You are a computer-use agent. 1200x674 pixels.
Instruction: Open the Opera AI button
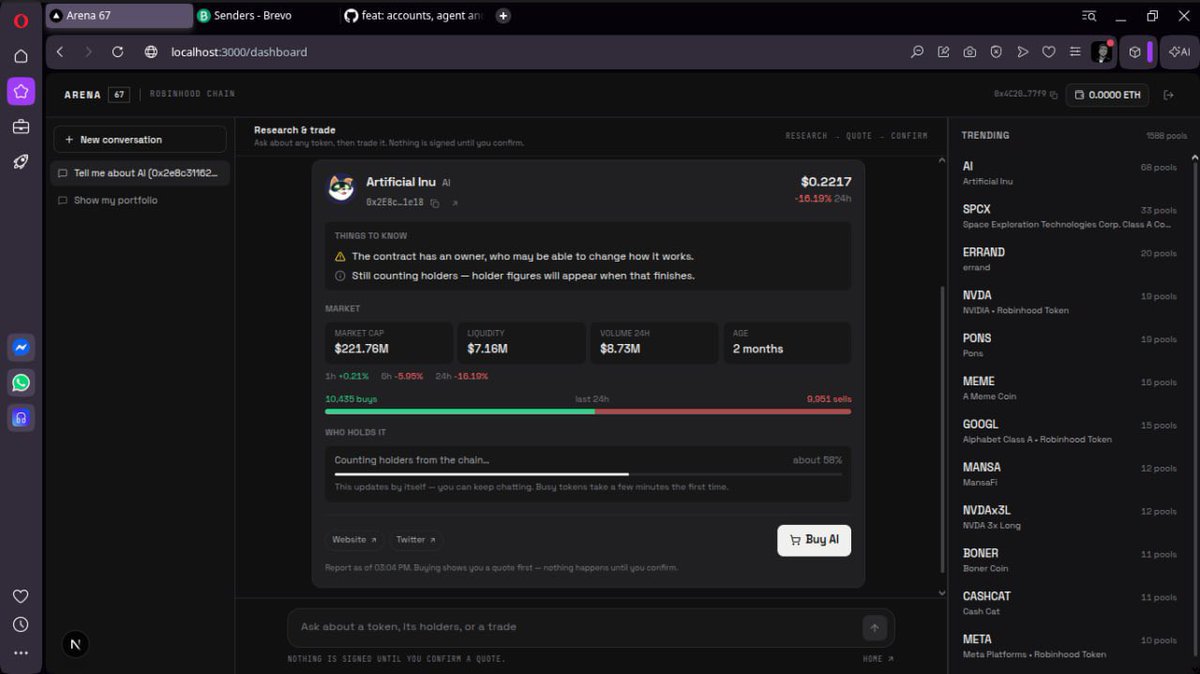click(x=1180, y=52)
